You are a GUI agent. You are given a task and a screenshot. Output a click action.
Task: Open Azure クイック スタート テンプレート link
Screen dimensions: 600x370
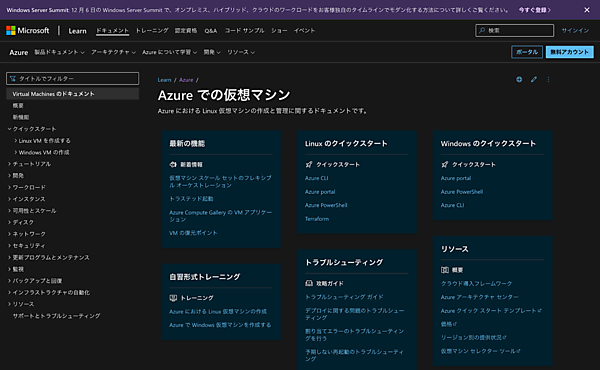pos(491,311)
